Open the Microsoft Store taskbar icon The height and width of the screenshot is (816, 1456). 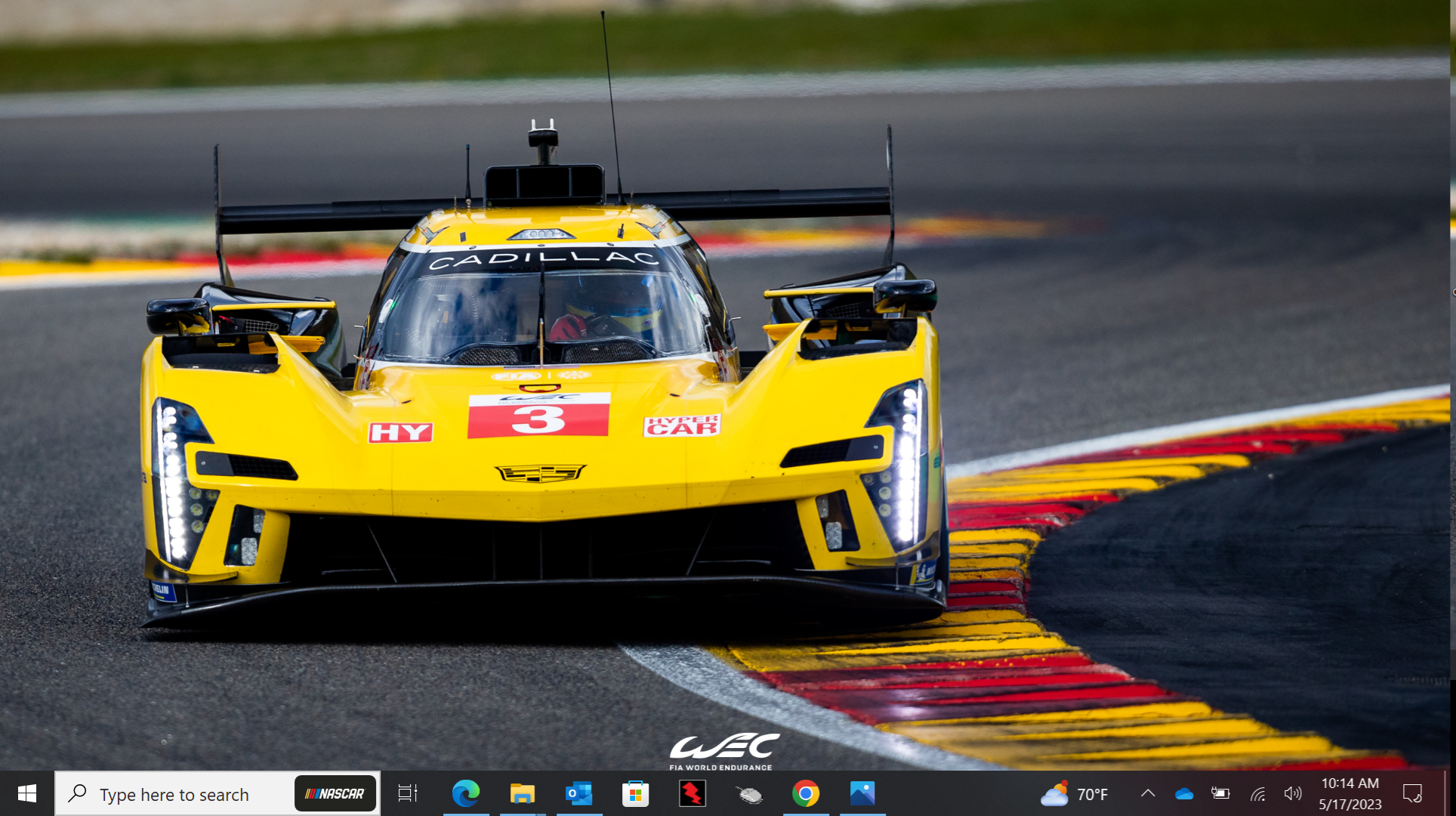(x=635, y=793)
